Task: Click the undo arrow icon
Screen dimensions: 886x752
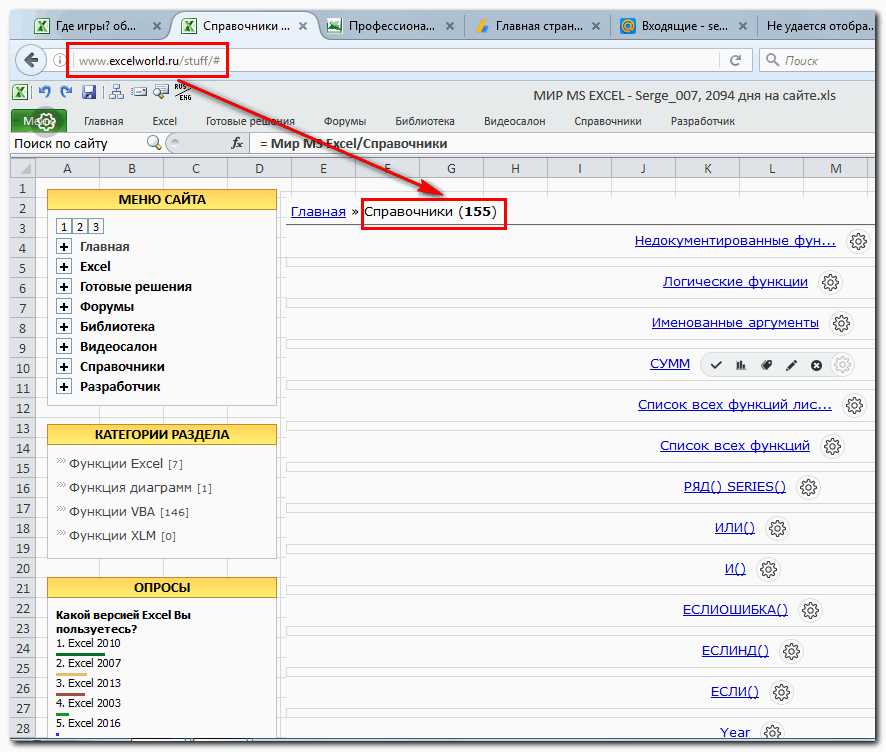Action: 45,92
